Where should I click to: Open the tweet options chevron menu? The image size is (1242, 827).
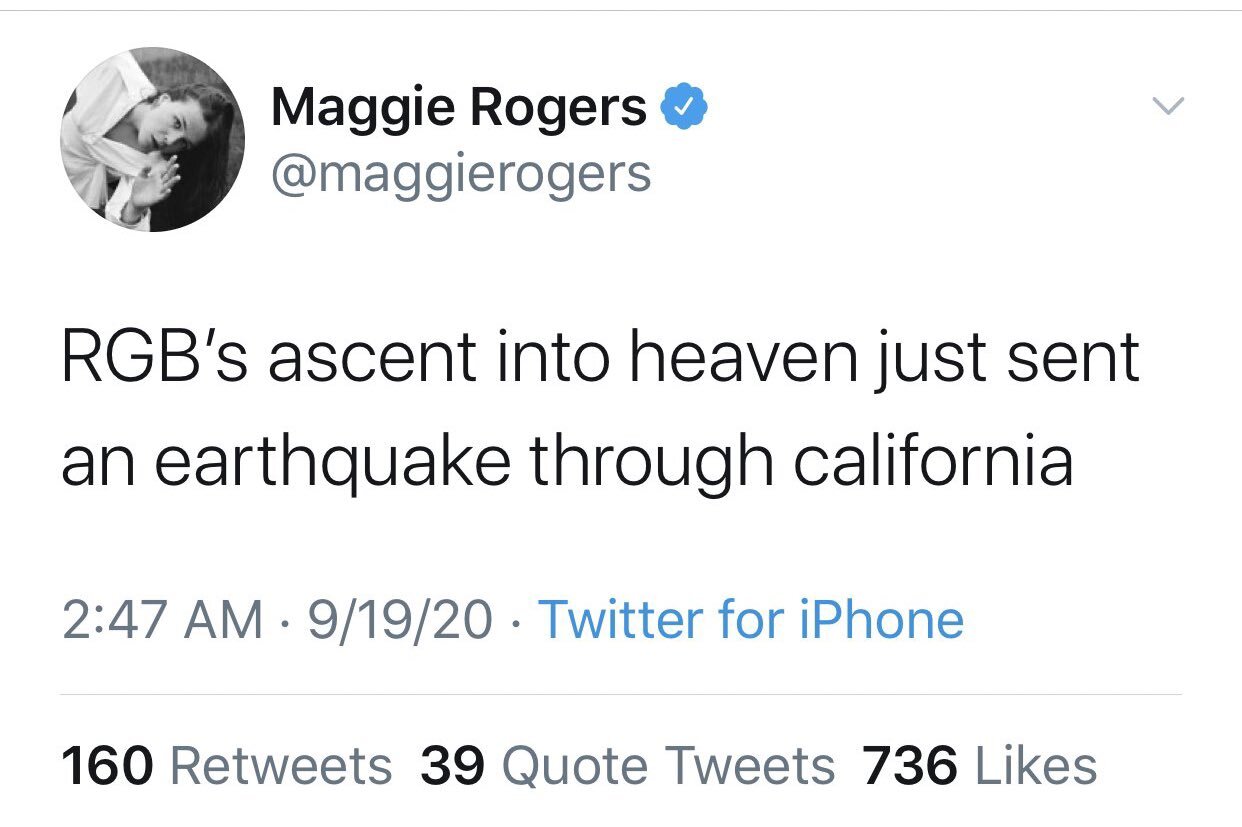[x=1168, y=104]
